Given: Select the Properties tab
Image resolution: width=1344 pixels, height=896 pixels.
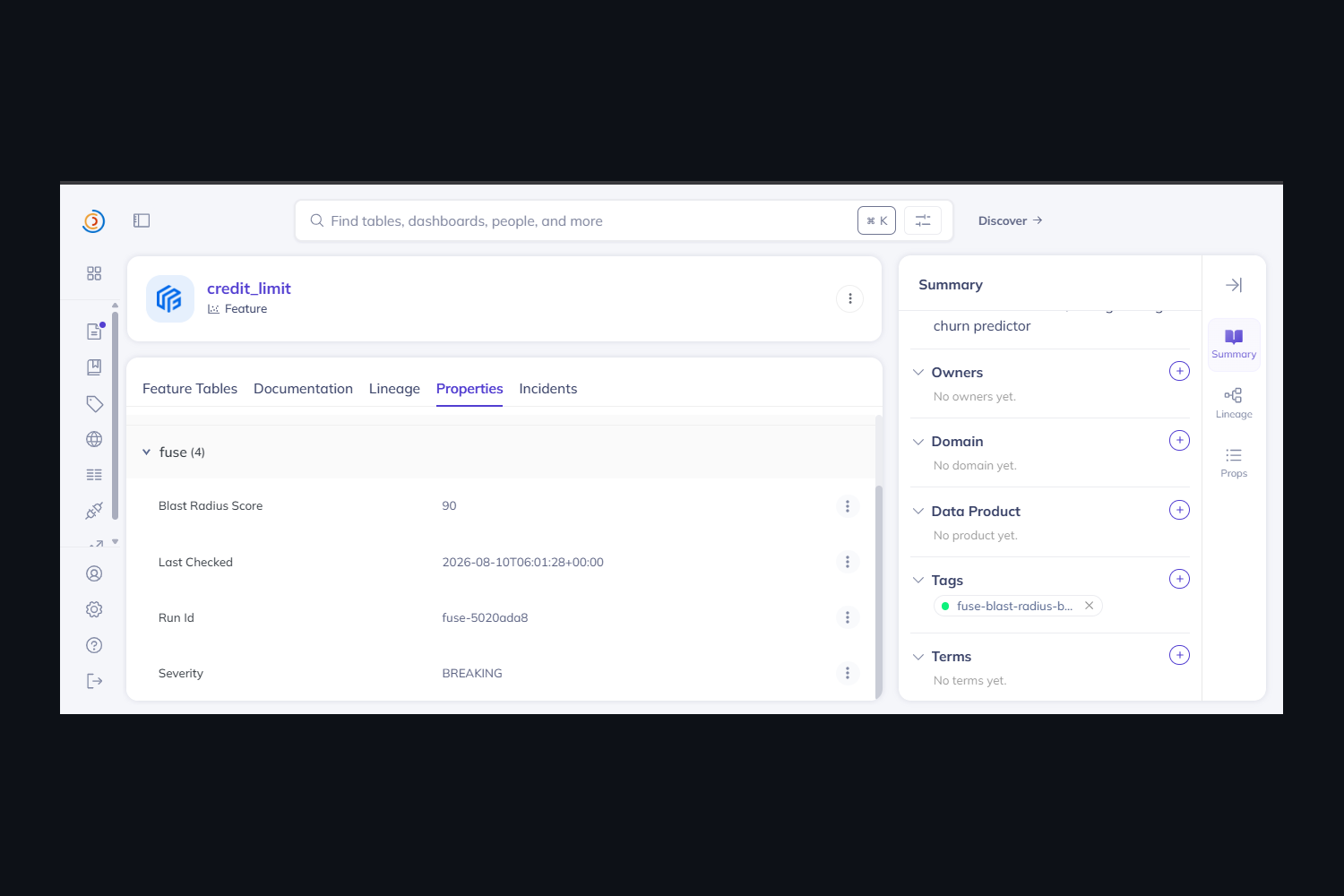Looking at the screenshot, I should pyautogui.click(x=470, y=389).
